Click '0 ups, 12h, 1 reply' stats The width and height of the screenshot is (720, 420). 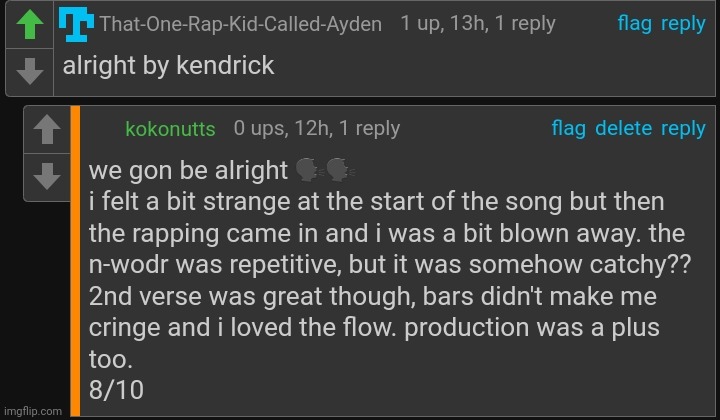pyautogui.click(x=317, y=128)
